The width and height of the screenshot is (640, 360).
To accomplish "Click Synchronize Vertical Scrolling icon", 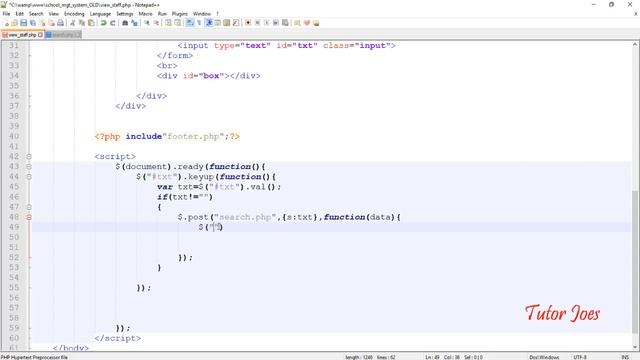I will click(x=168, y=23).
